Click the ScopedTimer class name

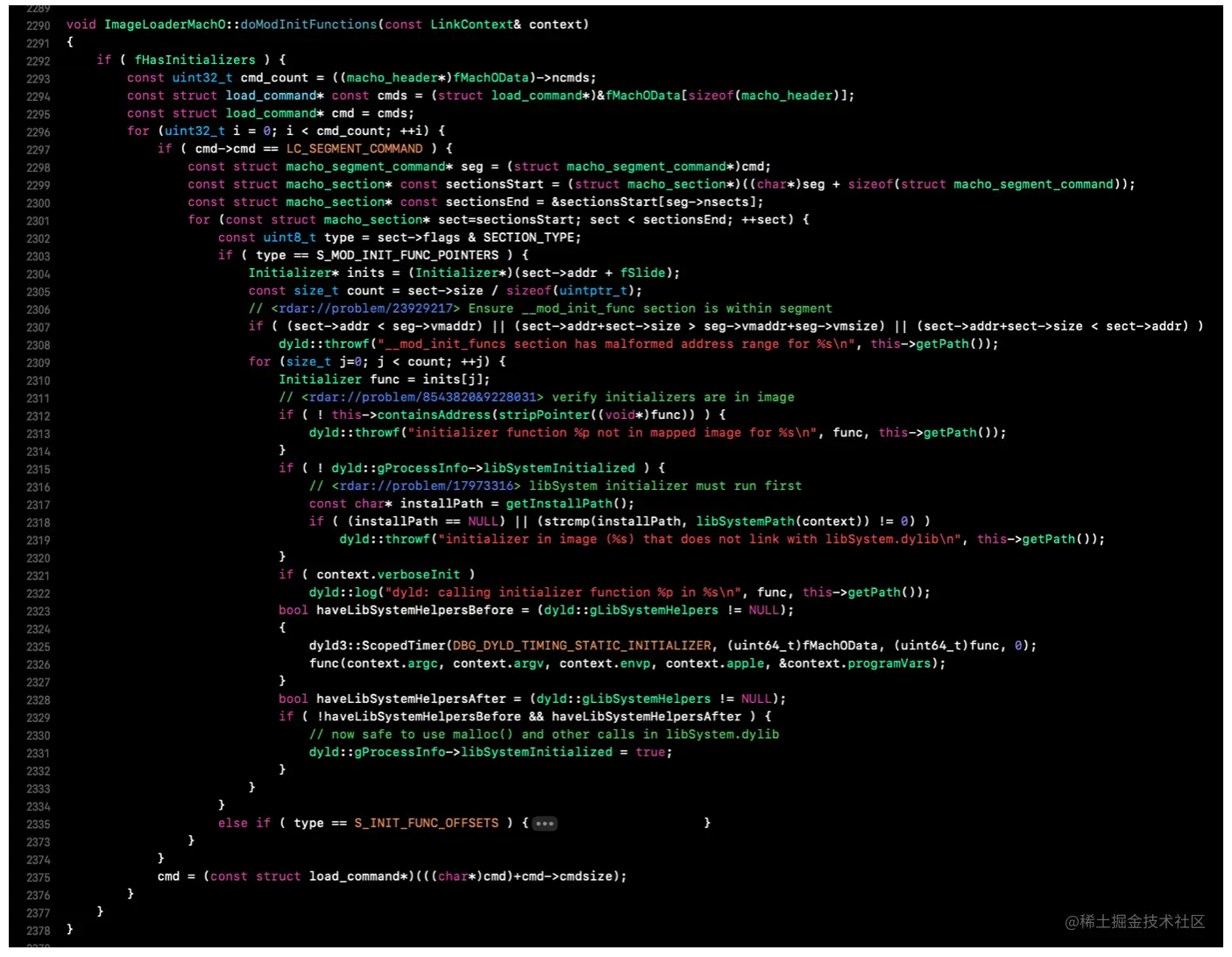[x=404, y=646]
